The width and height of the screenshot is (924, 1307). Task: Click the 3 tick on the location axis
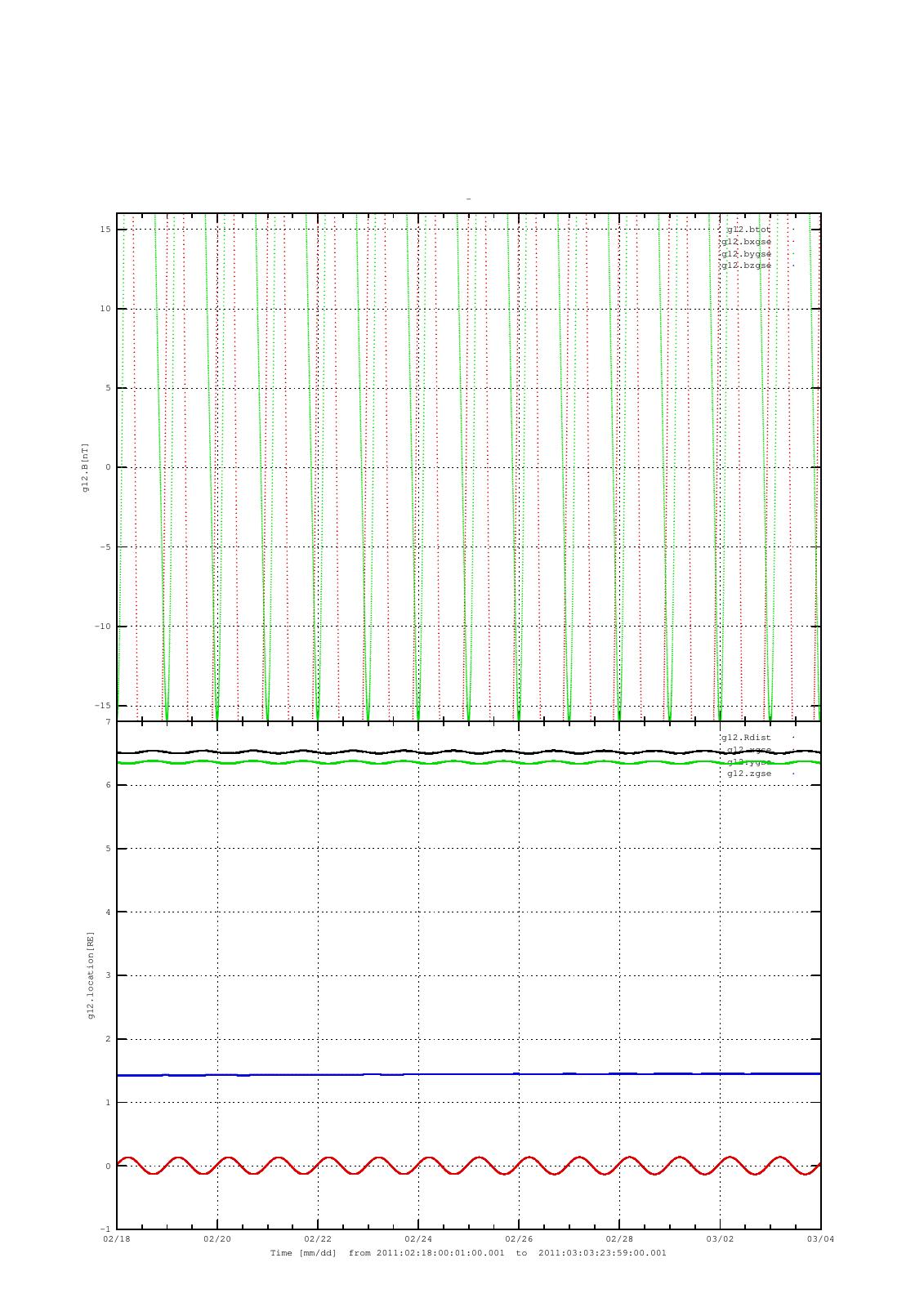107,975
